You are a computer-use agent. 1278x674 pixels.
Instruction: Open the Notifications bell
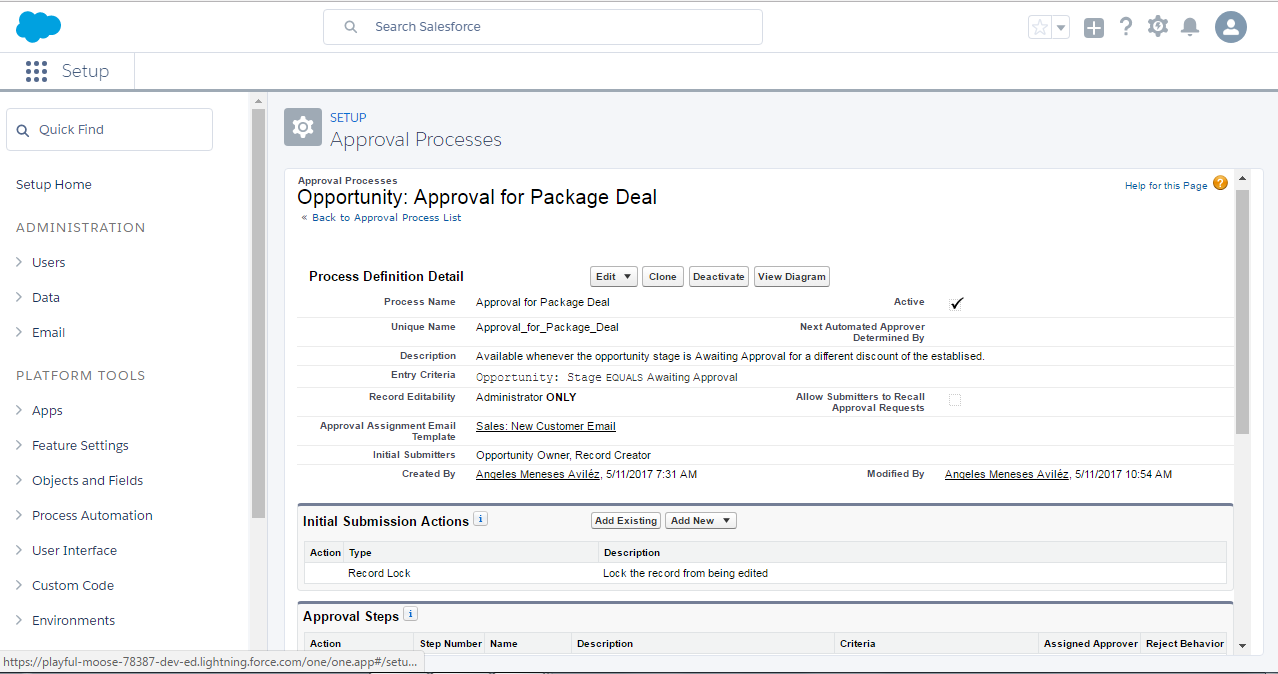[1190, 27]
